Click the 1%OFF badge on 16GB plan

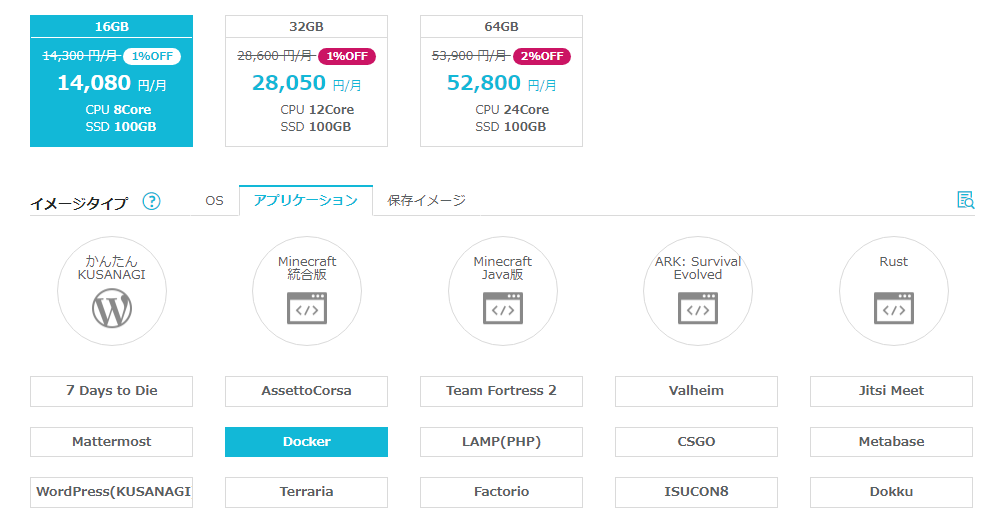[152, 56]
